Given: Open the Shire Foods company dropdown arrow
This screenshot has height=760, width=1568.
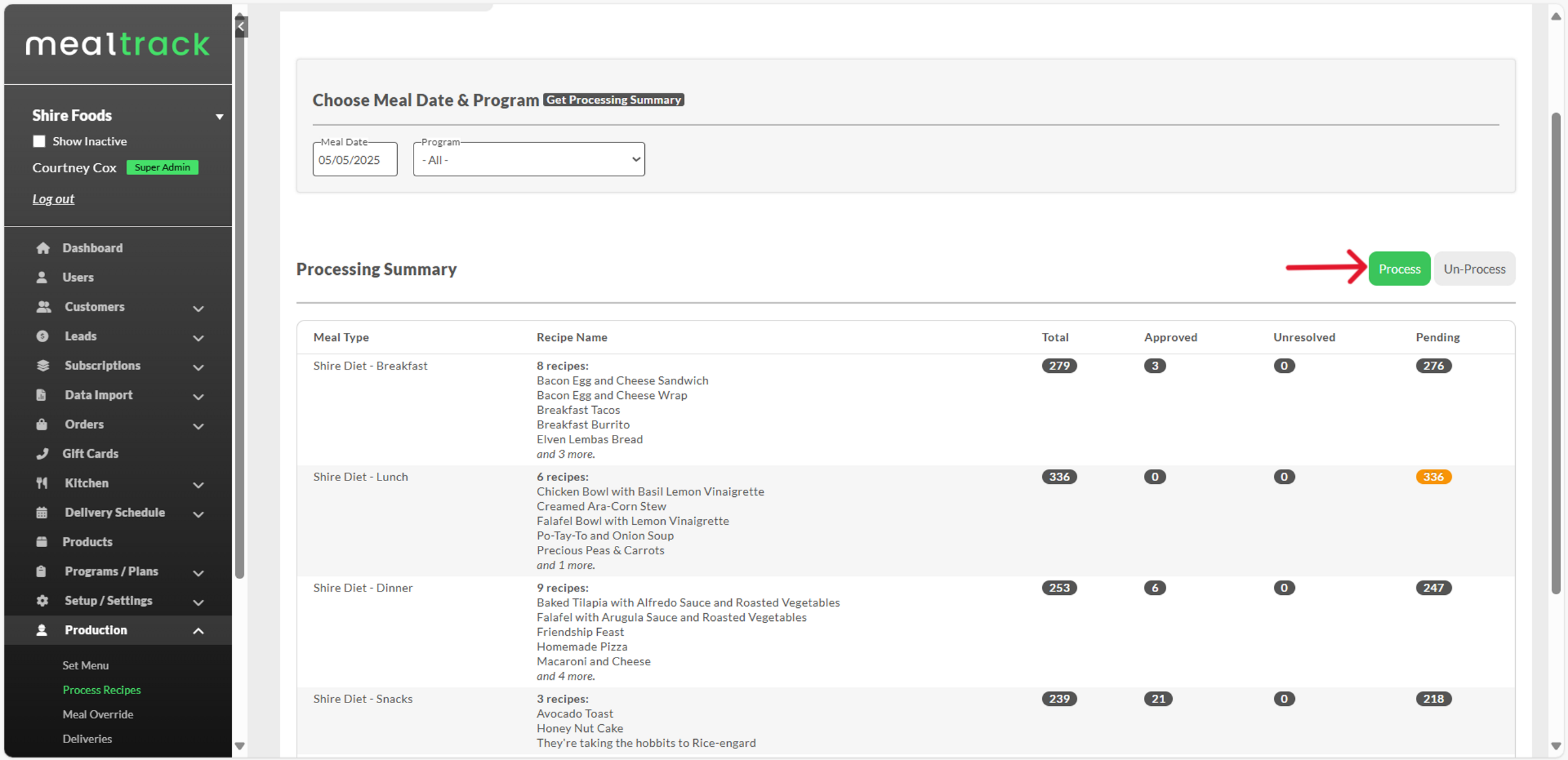Looking at the screenshot, I should 220,117.
